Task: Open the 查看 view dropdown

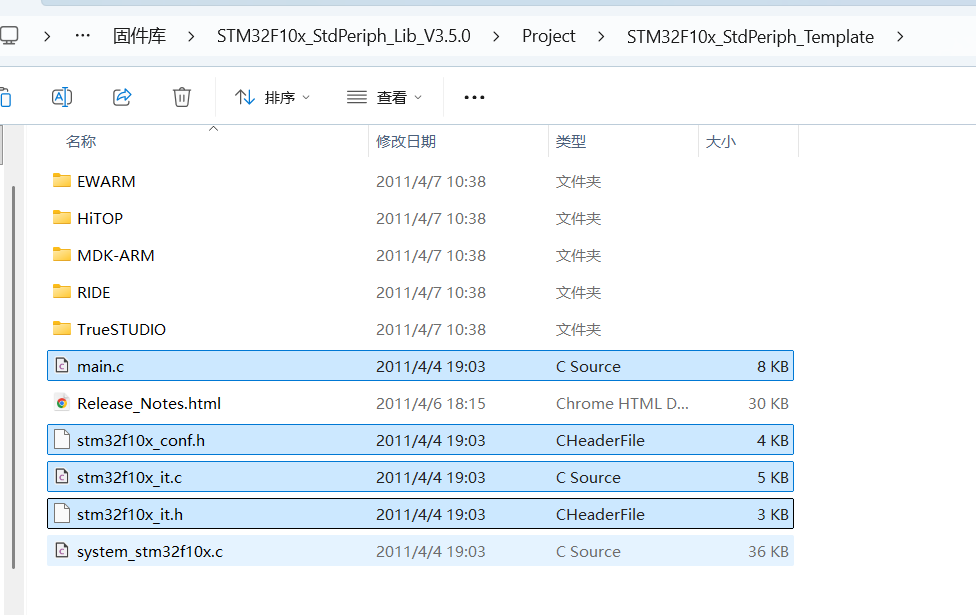Action: (x=384, y=97)
